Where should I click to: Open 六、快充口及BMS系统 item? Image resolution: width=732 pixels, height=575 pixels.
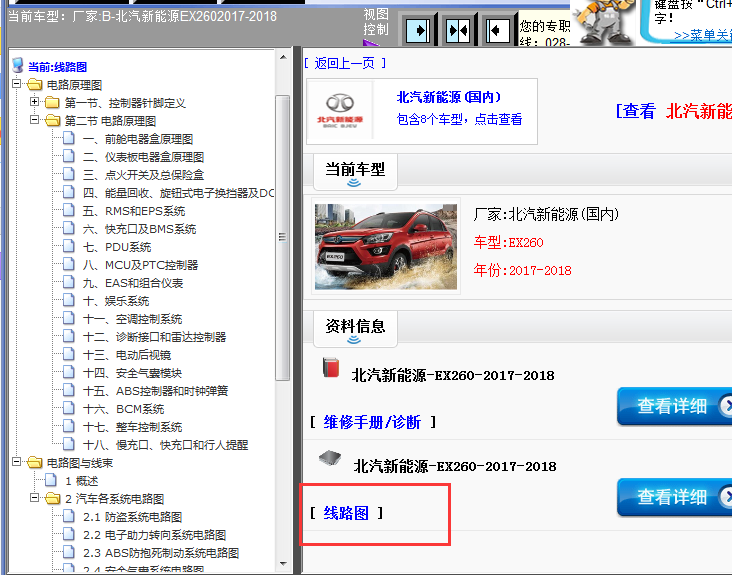pos(139,229)
